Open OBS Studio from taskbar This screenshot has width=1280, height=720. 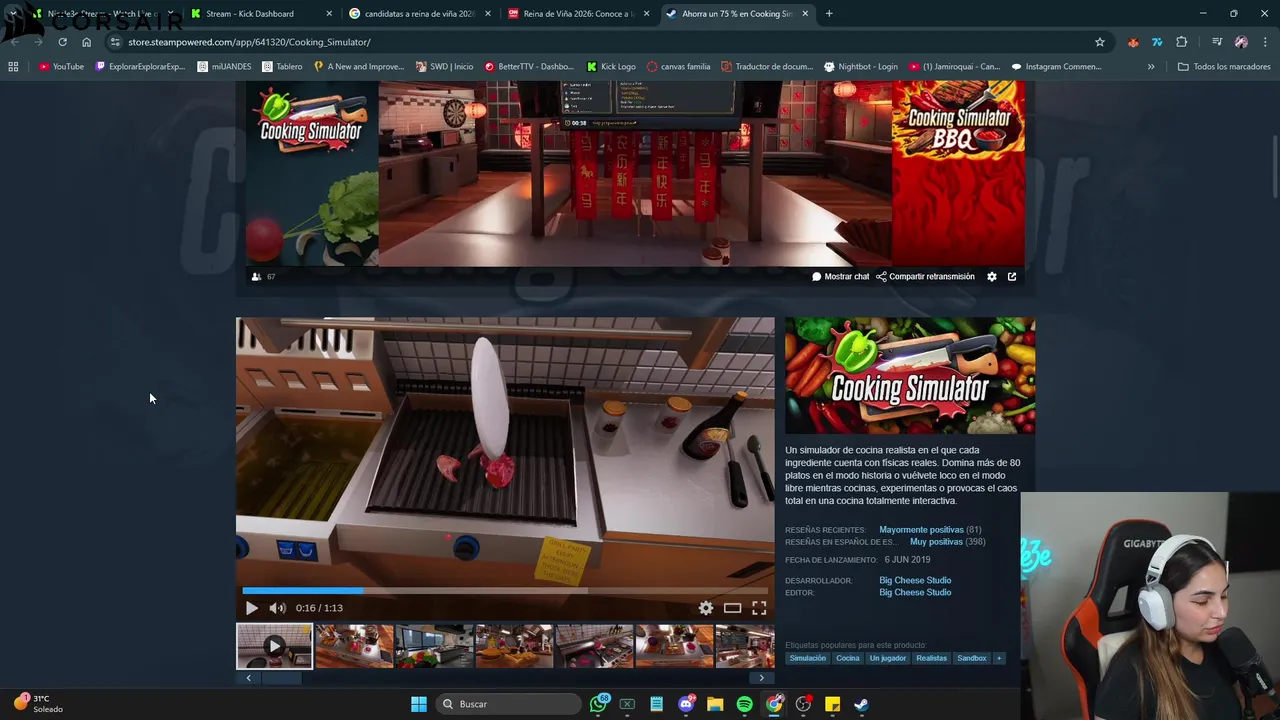[x=803, y=704]
